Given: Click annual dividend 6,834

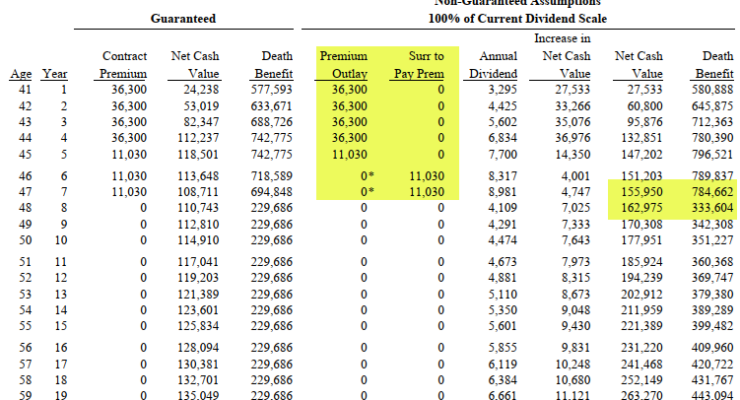Looking at the screenshot, I should [503, 138].
